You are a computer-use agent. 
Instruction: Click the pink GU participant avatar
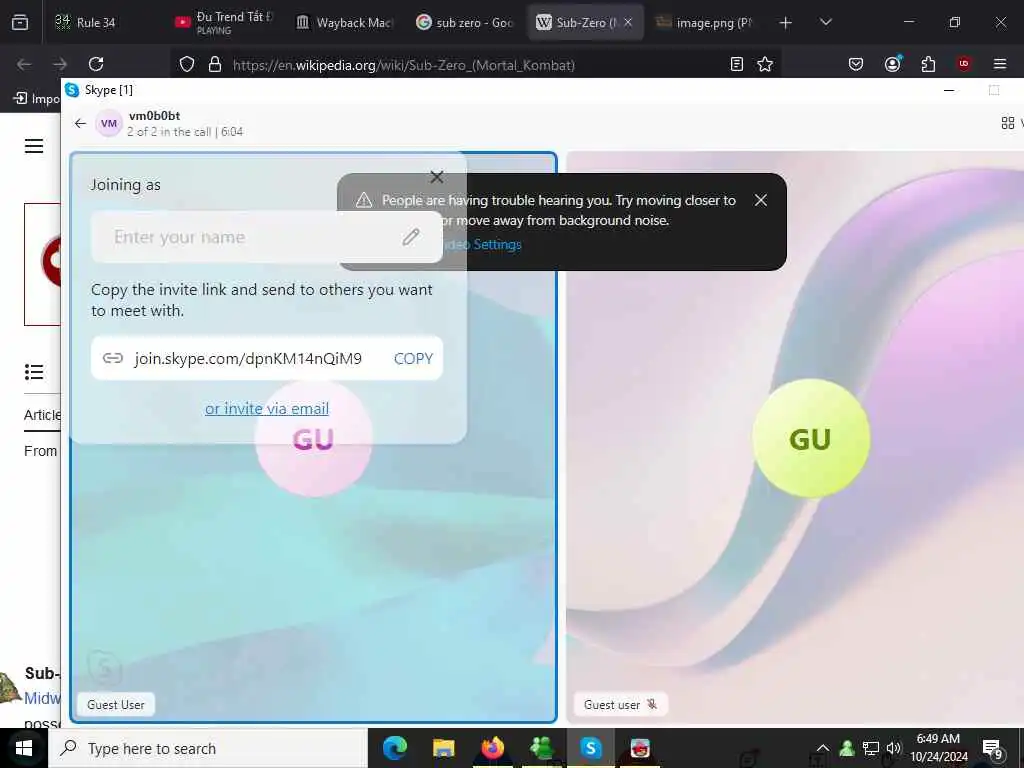[313, 439]
